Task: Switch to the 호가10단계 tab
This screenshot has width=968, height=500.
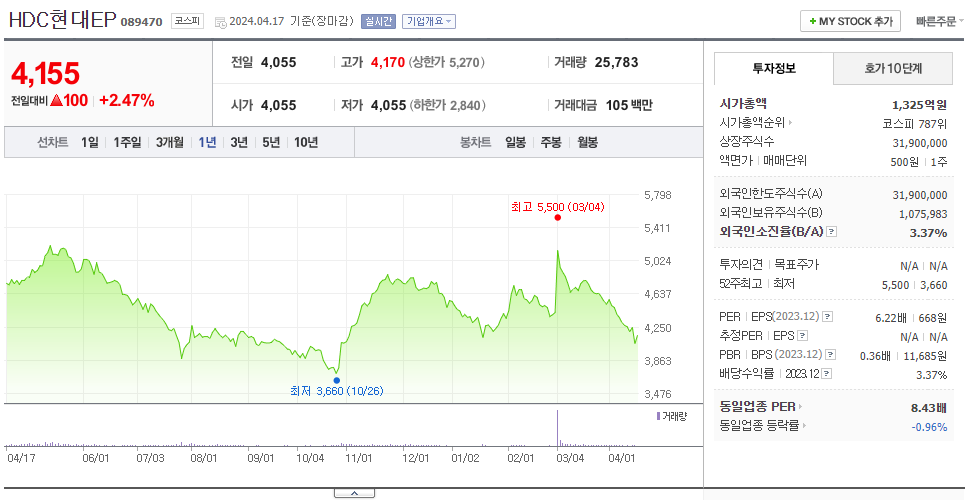Action: [893, 69]
